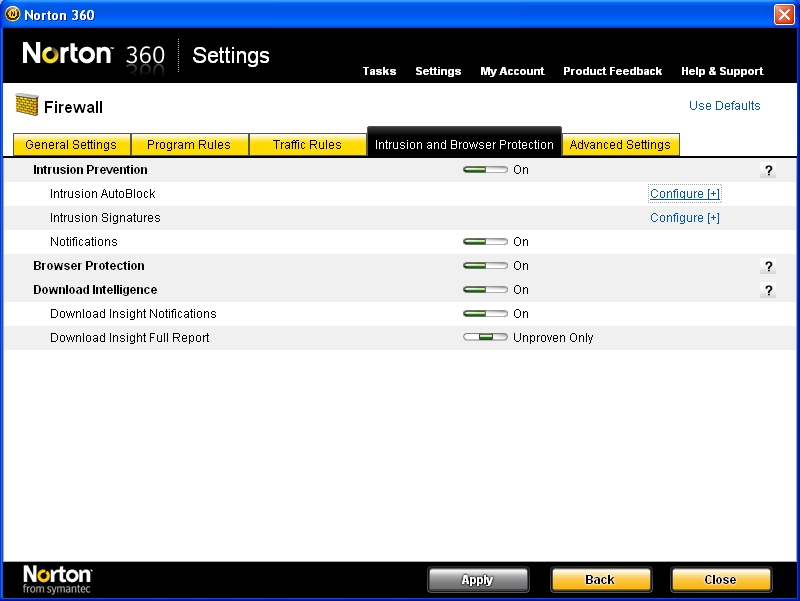Screen dimensions: 800x601
Task: Adjust Download Insight Full Report slider
Action: point(485,337)
